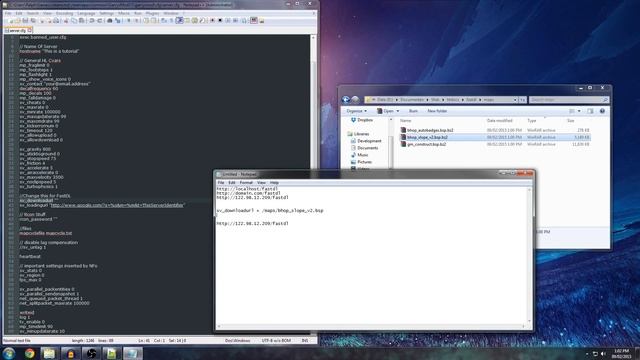Select Libraries in Explorer navigation pane
This screenshot has height=360, width=640.
(358, 134)
